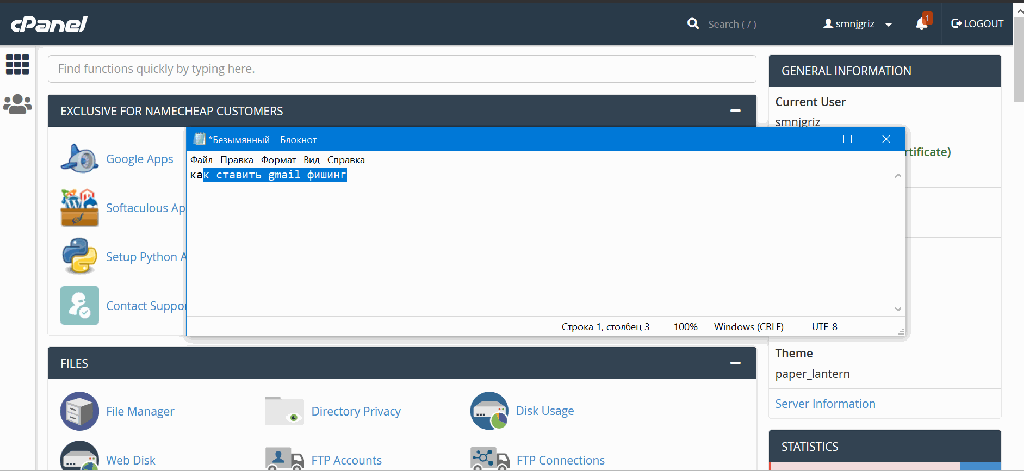The image size is (1024, 471).
Task: Click the Google Apps icon
Action: click(79, 159)
